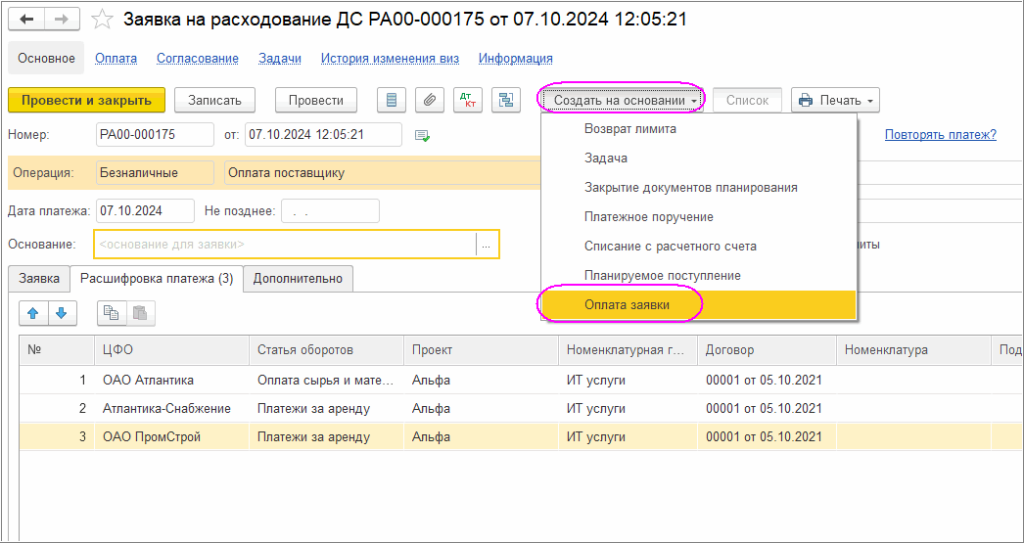The image size is (1024, 543).
Task: Click the document structure icon
Action: coord(505,100)
